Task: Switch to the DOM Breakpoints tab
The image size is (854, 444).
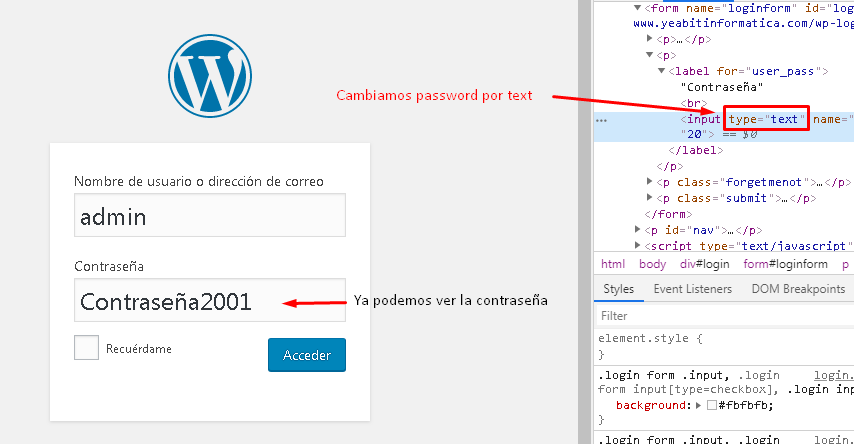Action: click(x=798, y=289)
